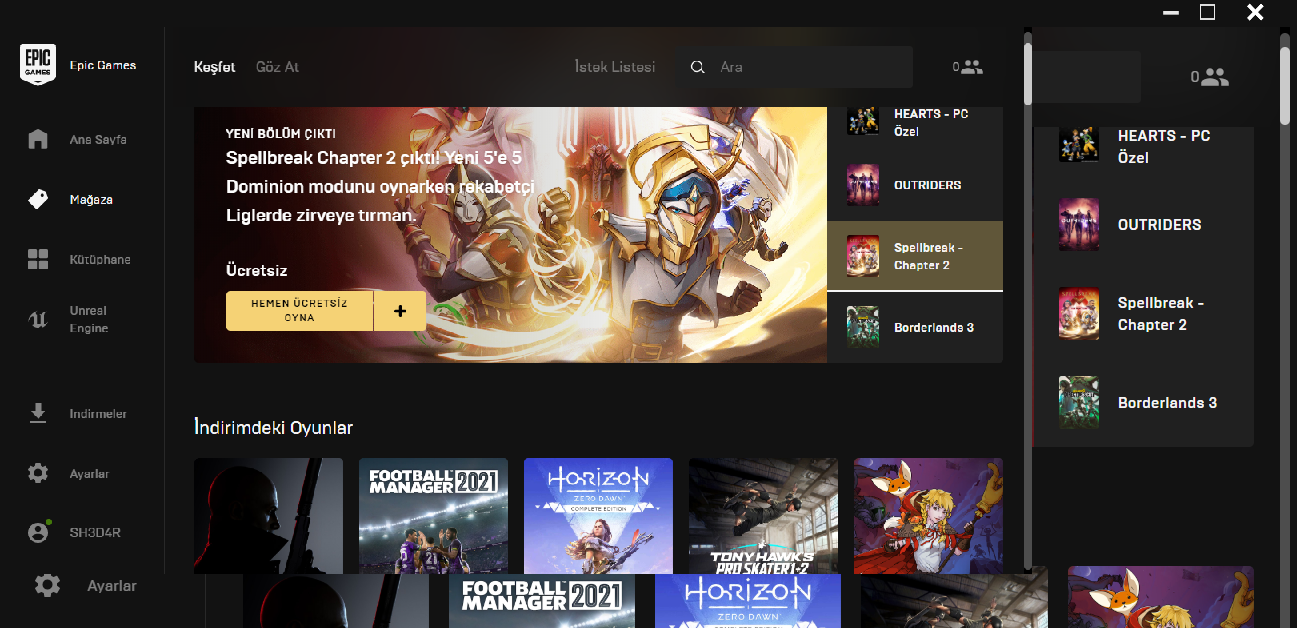Open fox character game card in front window

(x=928, y=516)
